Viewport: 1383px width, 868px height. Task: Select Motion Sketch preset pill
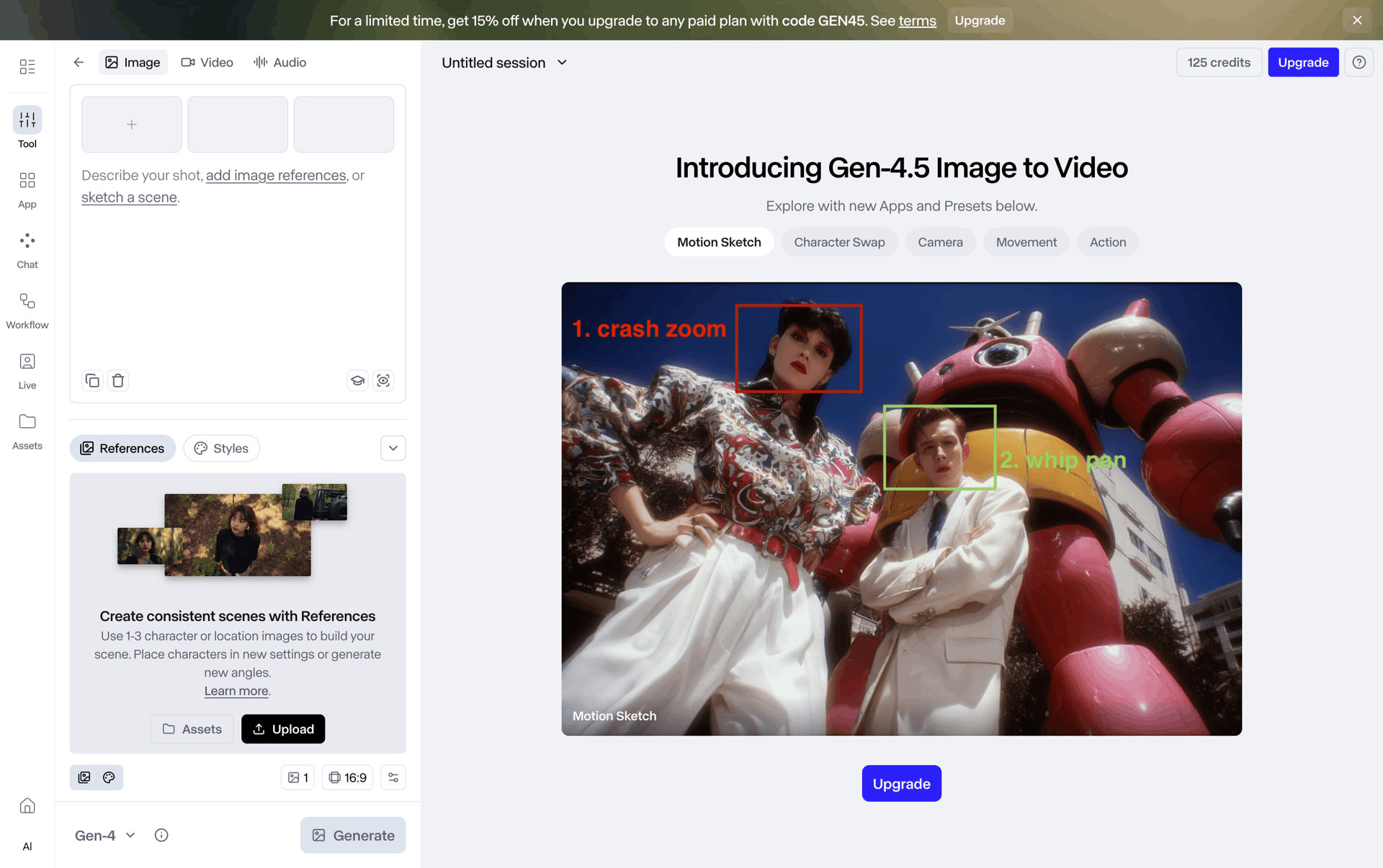click(719, 242)
